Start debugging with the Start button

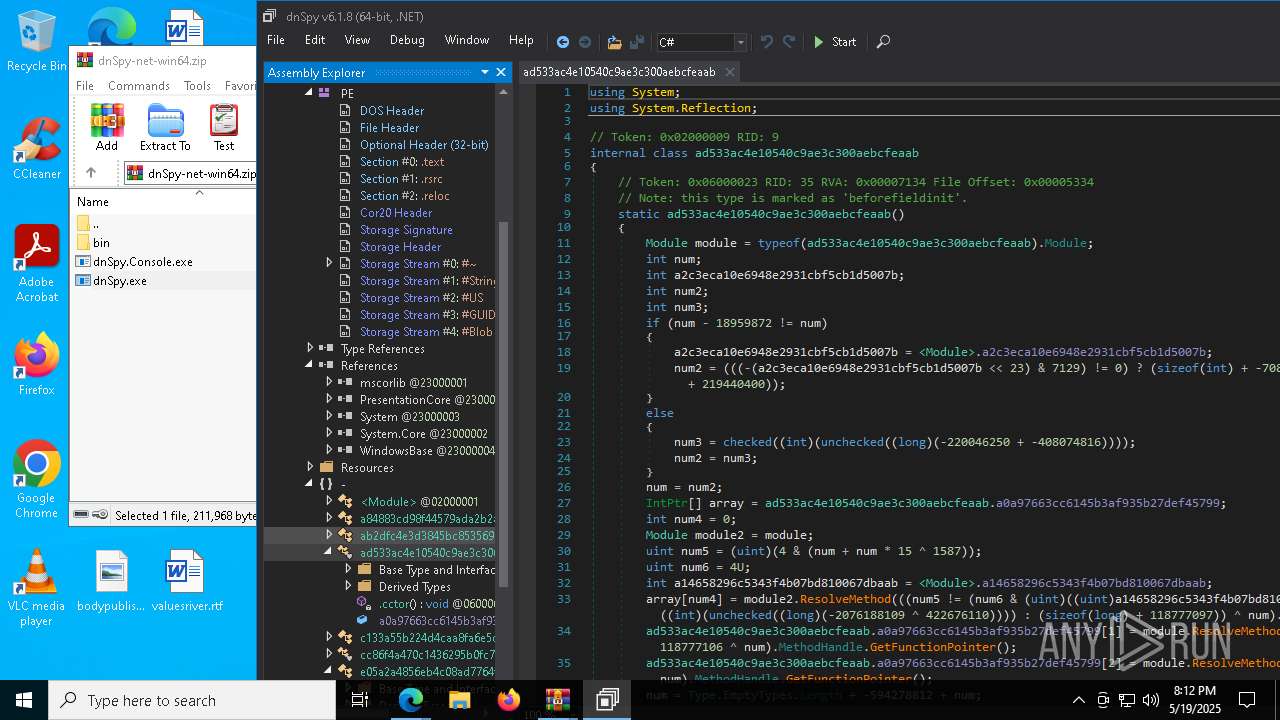tap(834, 42)
